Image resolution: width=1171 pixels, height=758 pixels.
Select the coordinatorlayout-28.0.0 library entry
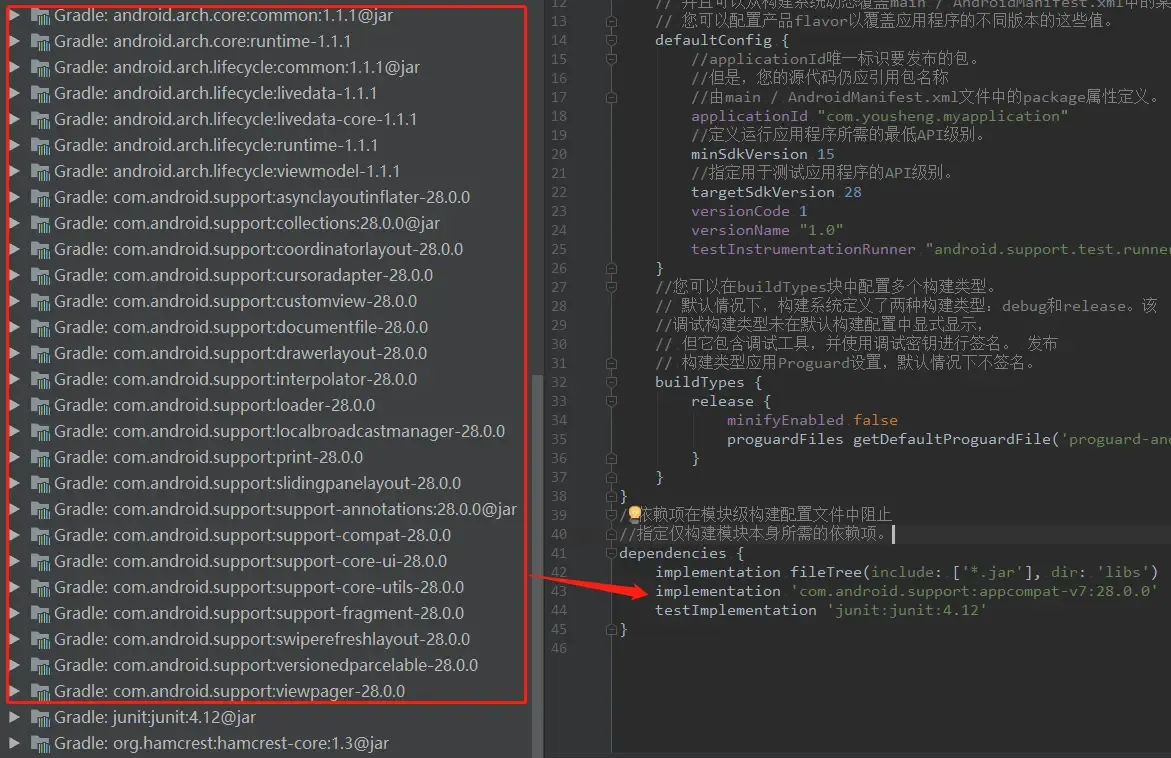click(258, 249)
